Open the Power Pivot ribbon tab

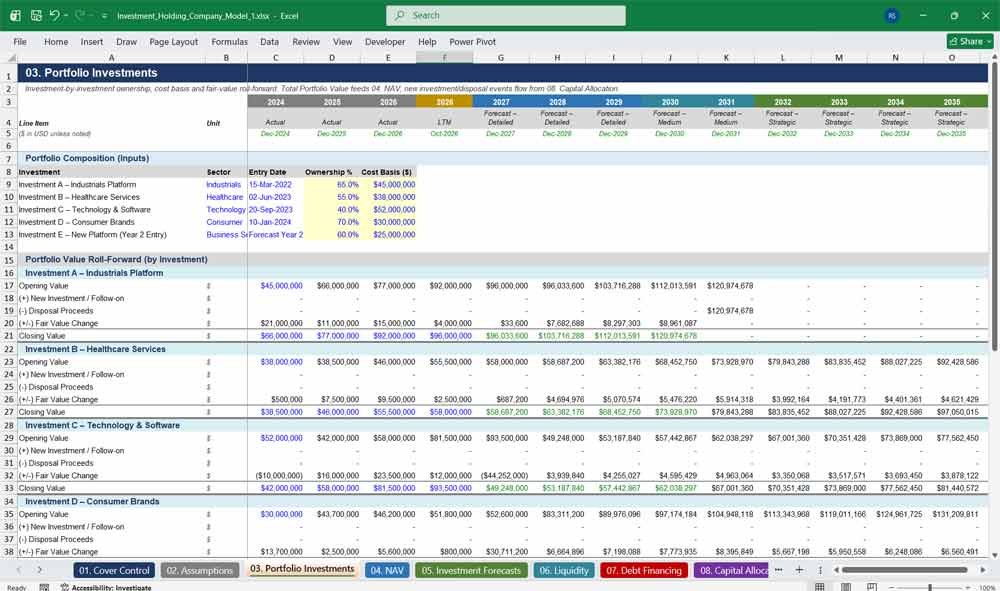pyautogui.click(x=472, y=41)
